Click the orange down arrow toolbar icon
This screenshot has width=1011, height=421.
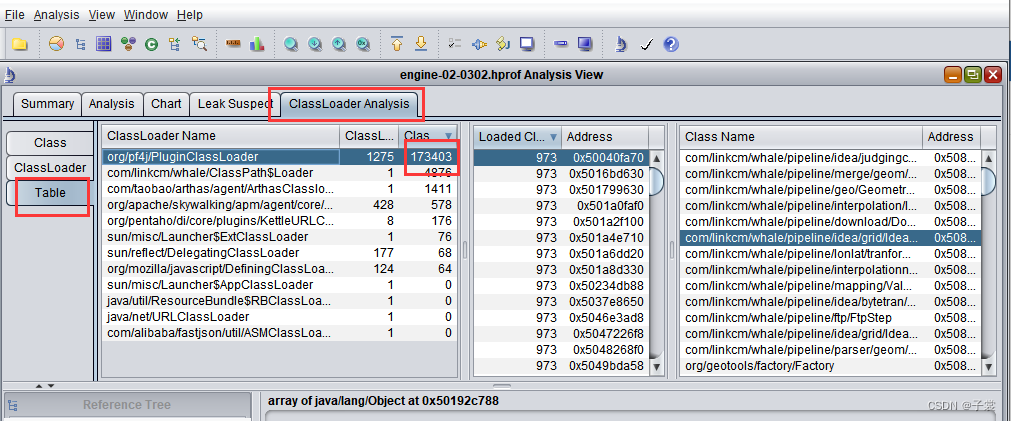pos(420,44)
